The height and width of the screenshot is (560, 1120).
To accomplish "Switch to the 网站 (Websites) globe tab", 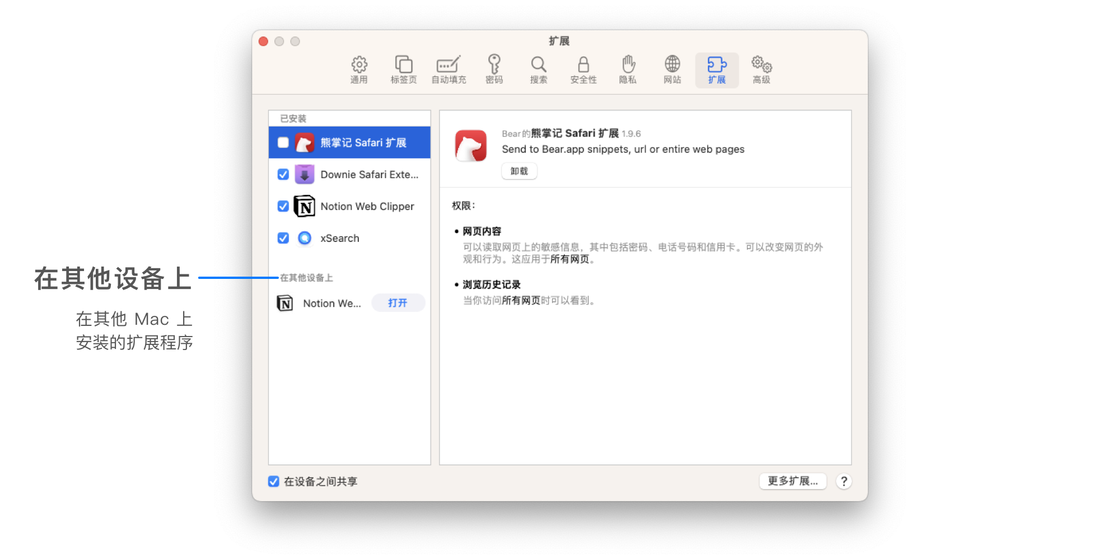I will click(672, 70).
